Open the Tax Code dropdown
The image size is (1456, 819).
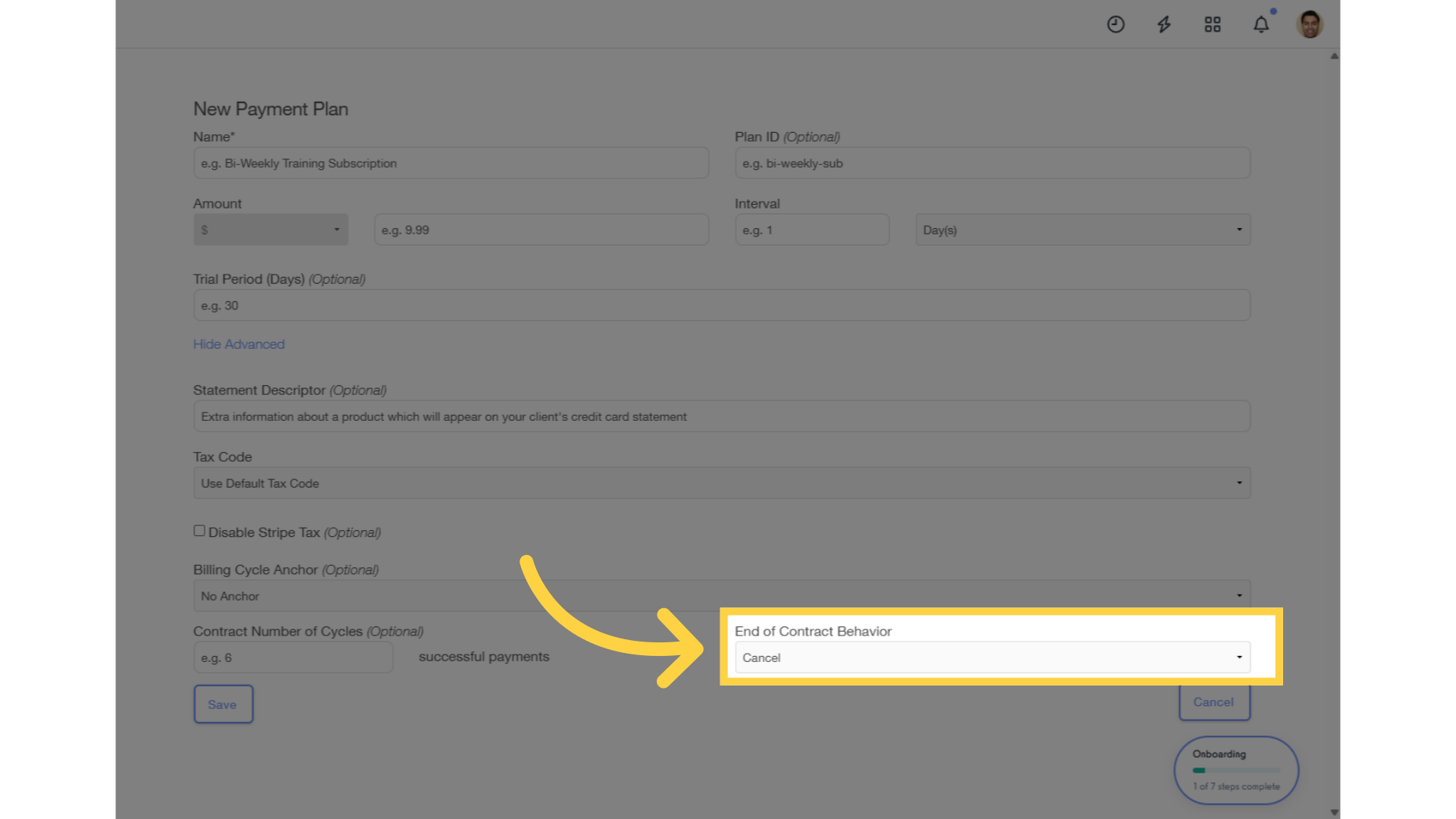tap(722, 483)
